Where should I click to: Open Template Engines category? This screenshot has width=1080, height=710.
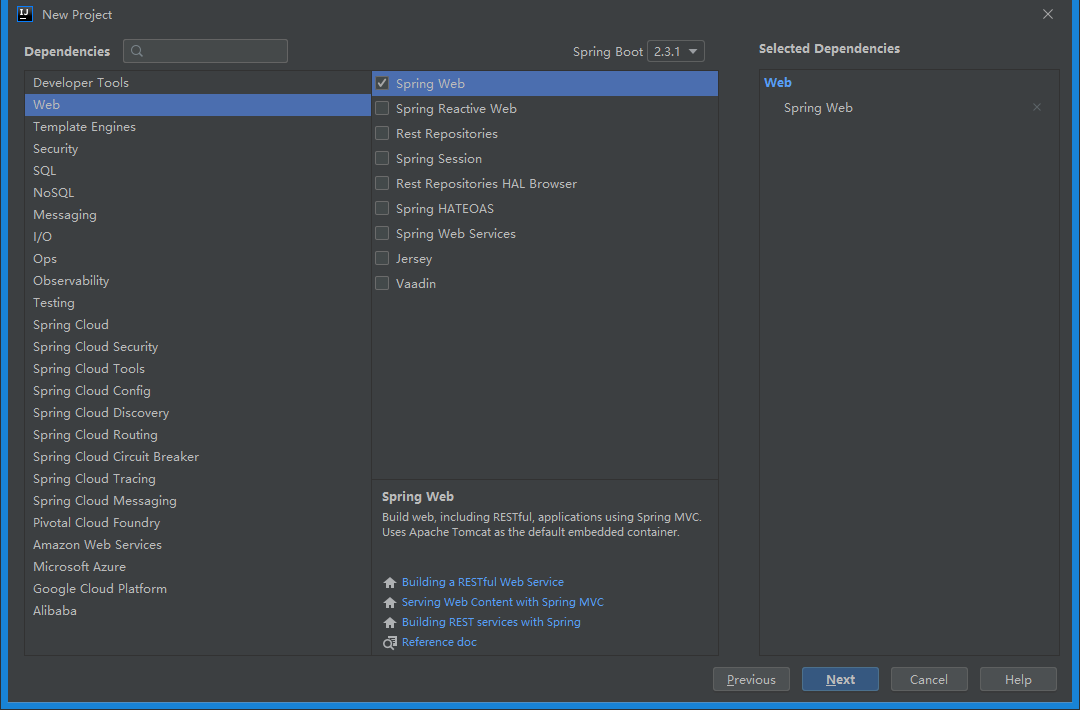pyautogui.click(x=198, y=127)
